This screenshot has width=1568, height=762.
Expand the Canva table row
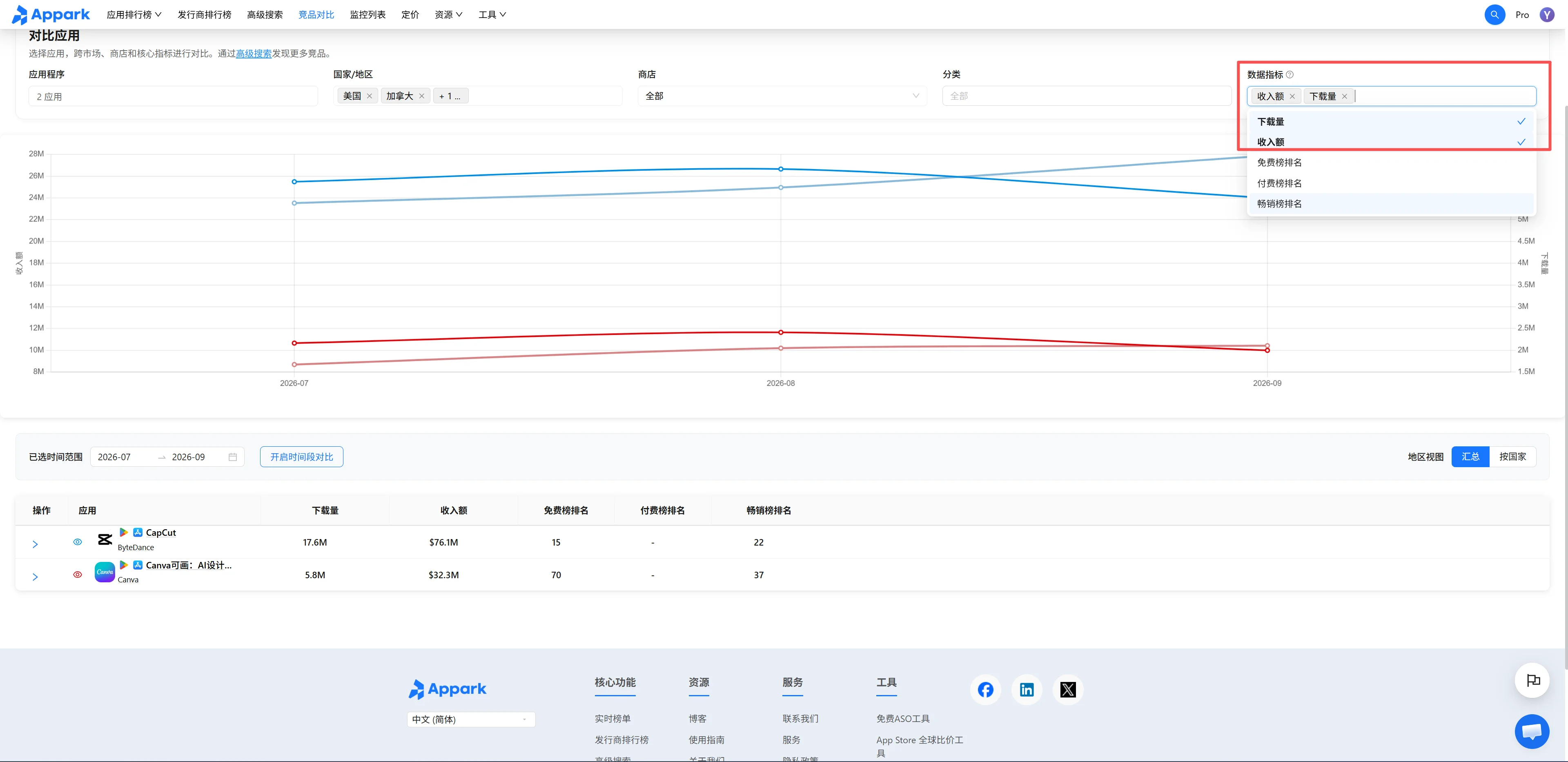click(x=35, y=577)
